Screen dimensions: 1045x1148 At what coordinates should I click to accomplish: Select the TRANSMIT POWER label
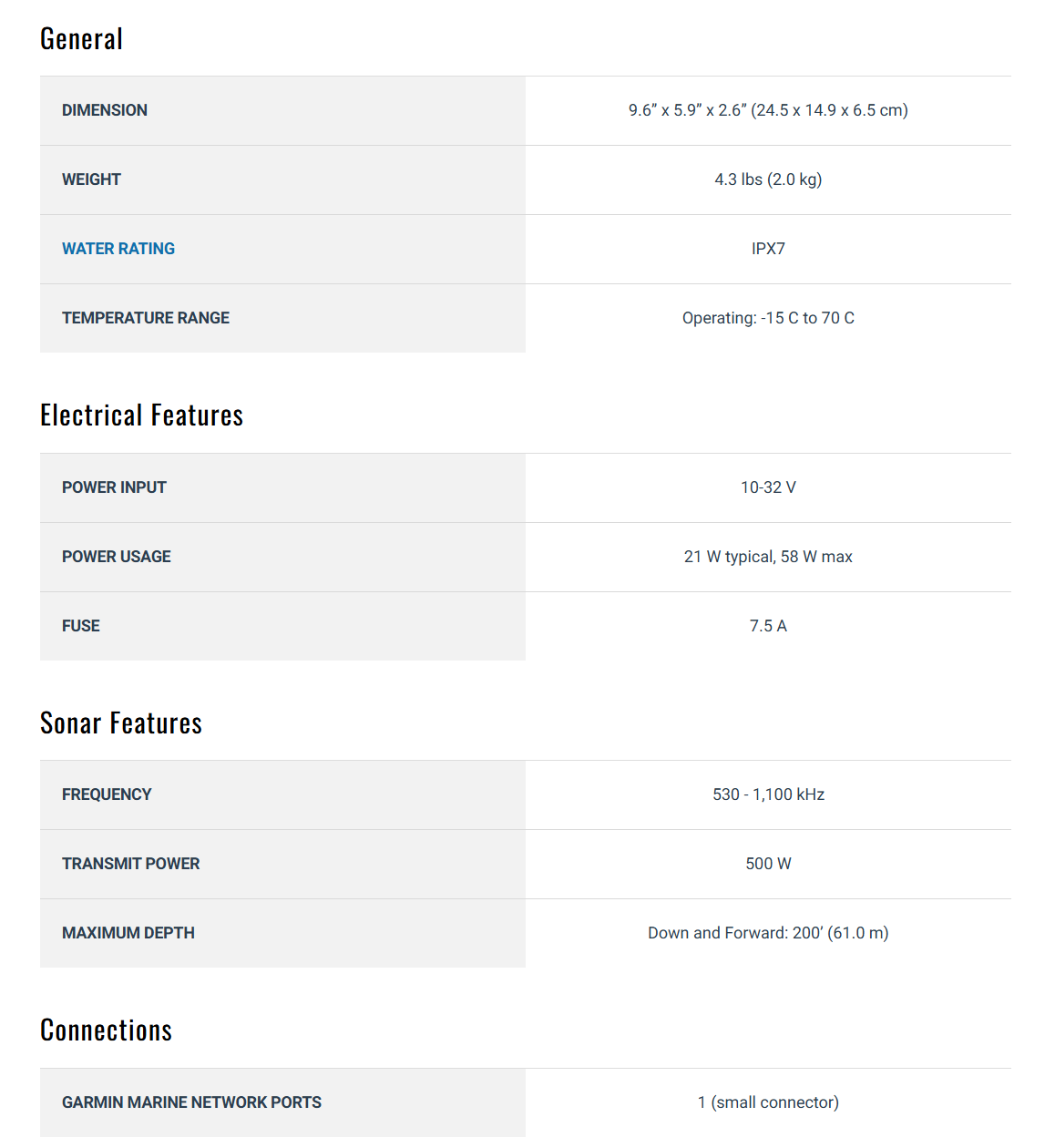coord(131,864)
